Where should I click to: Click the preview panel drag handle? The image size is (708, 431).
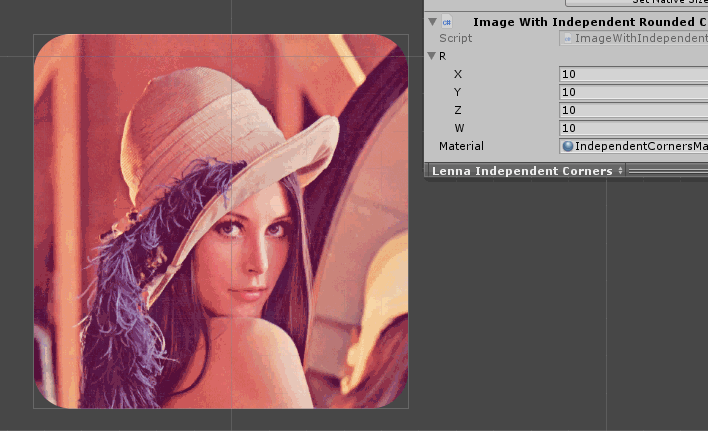668,171
